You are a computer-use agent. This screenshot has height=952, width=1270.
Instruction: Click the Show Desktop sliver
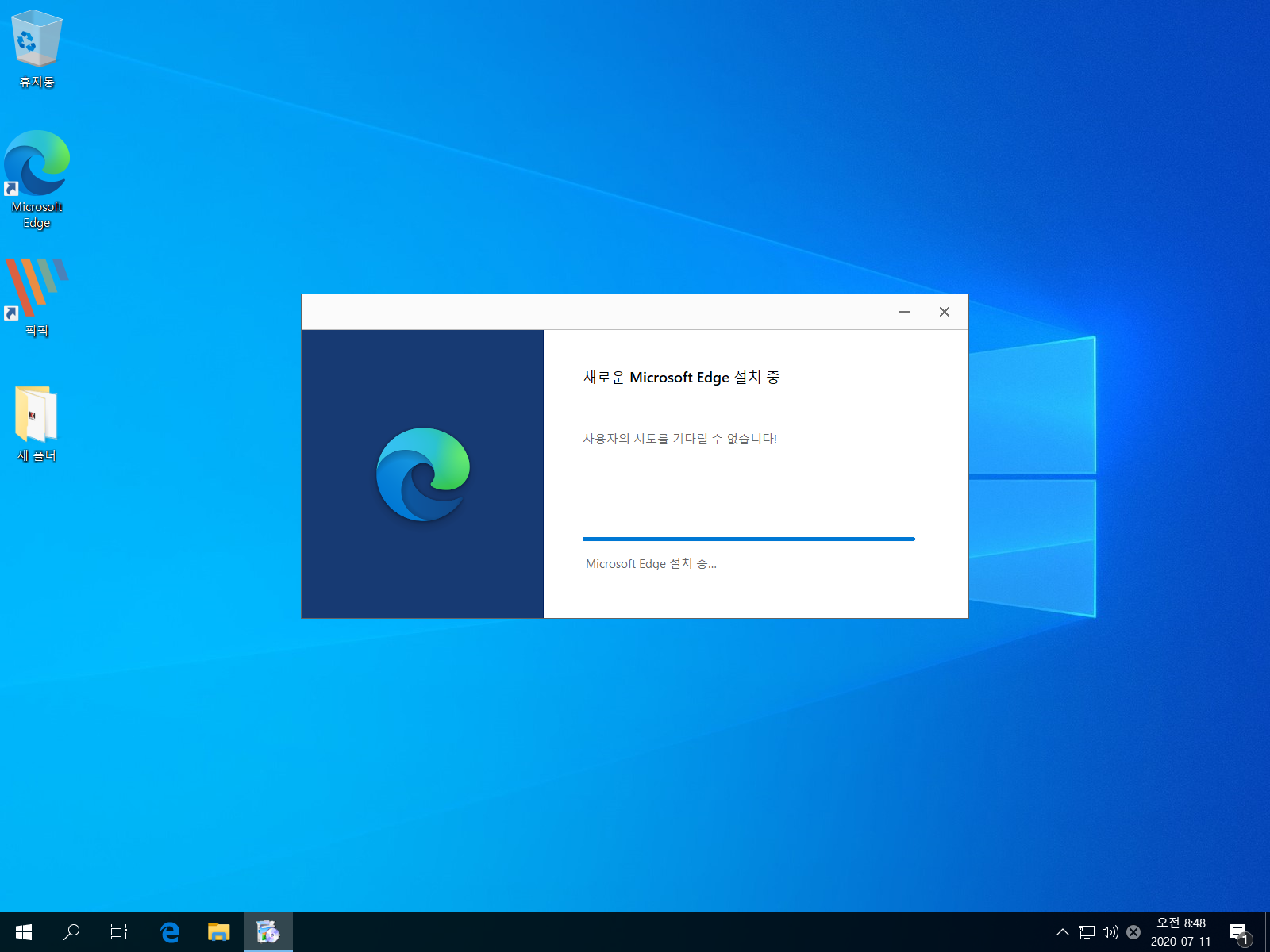[1267, 932]
